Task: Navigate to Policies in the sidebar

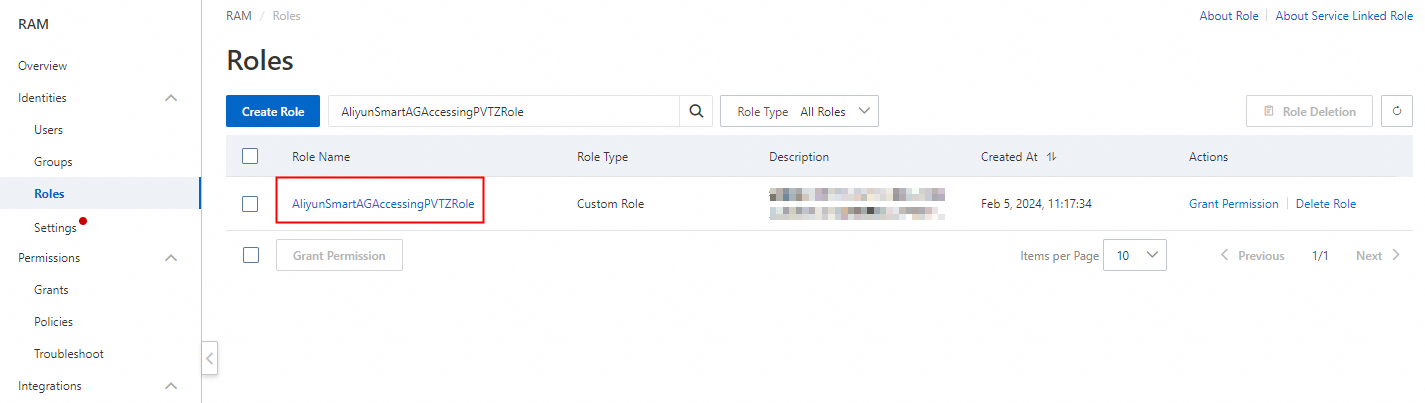Action: [x=53, y=322]
